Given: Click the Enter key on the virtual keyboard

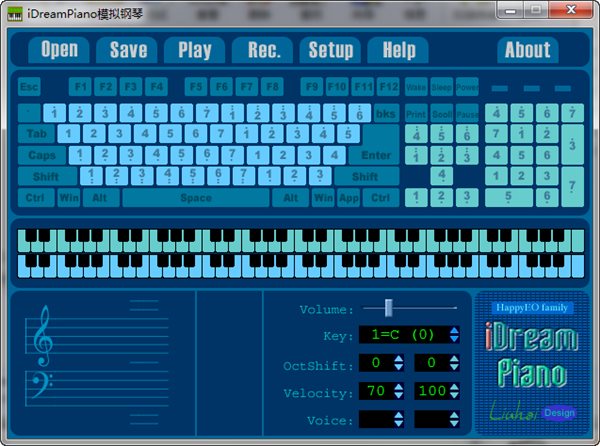Looking at the screenshot, I should point(377,155).
